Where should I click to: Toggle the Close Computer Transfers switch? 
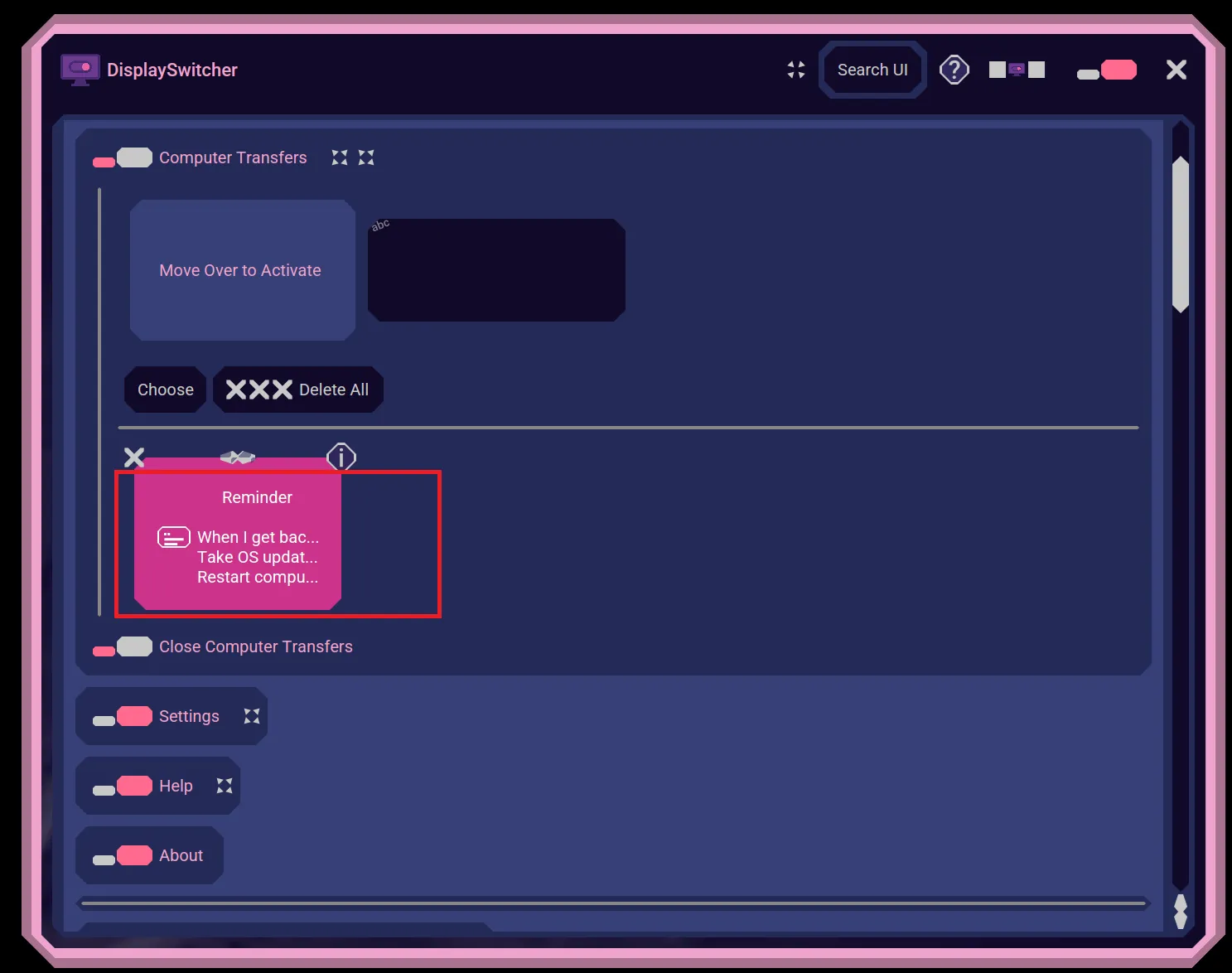[x=123, y=647]
